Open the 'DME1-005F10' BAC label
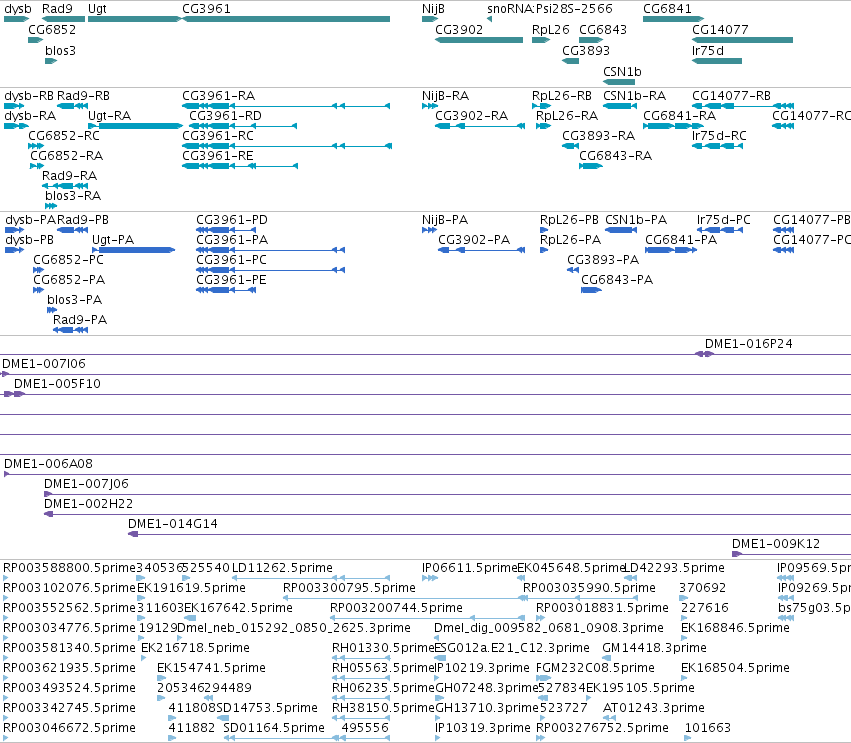Viewport: 851px width, 743px height. (57, 384)
